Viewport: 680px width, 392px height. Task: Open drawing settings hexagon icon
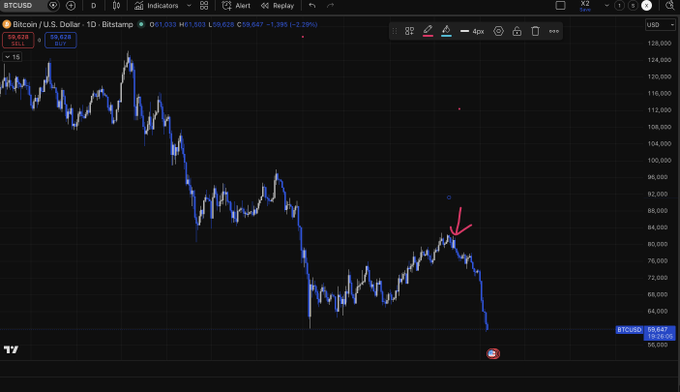point(498,31)
